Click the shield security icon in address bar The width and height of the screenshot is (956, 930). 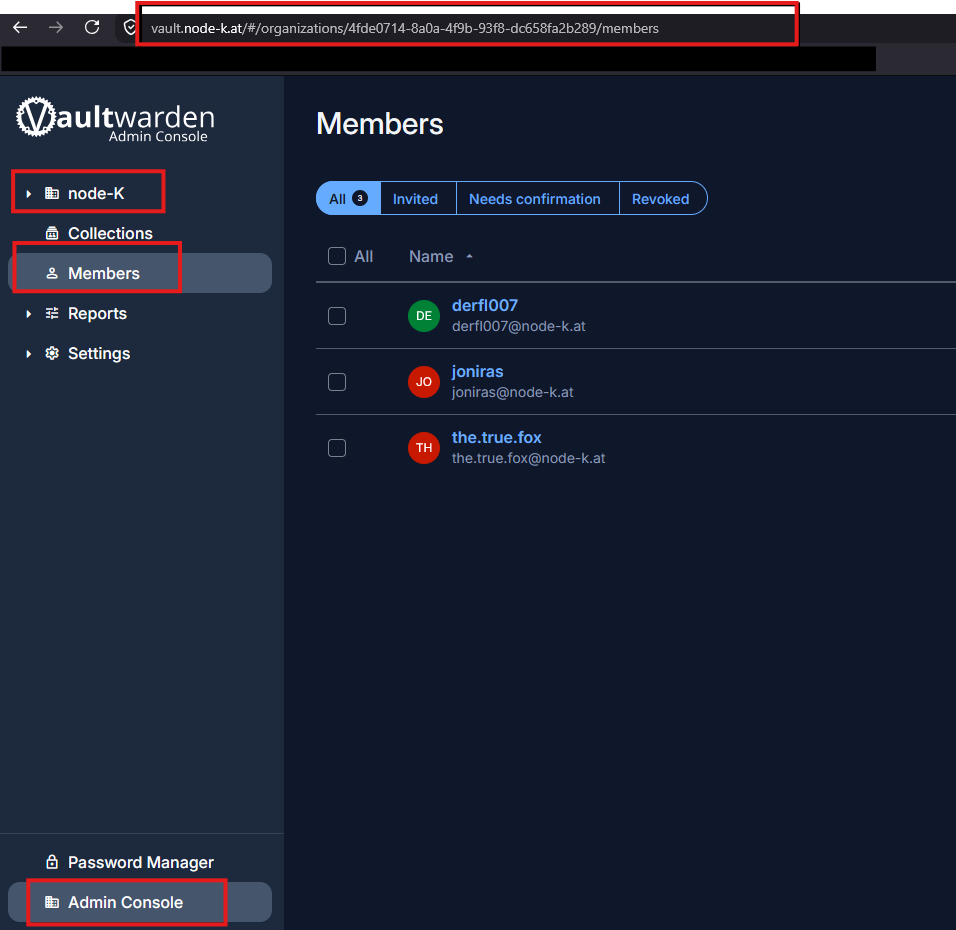[x=129, y=27]
